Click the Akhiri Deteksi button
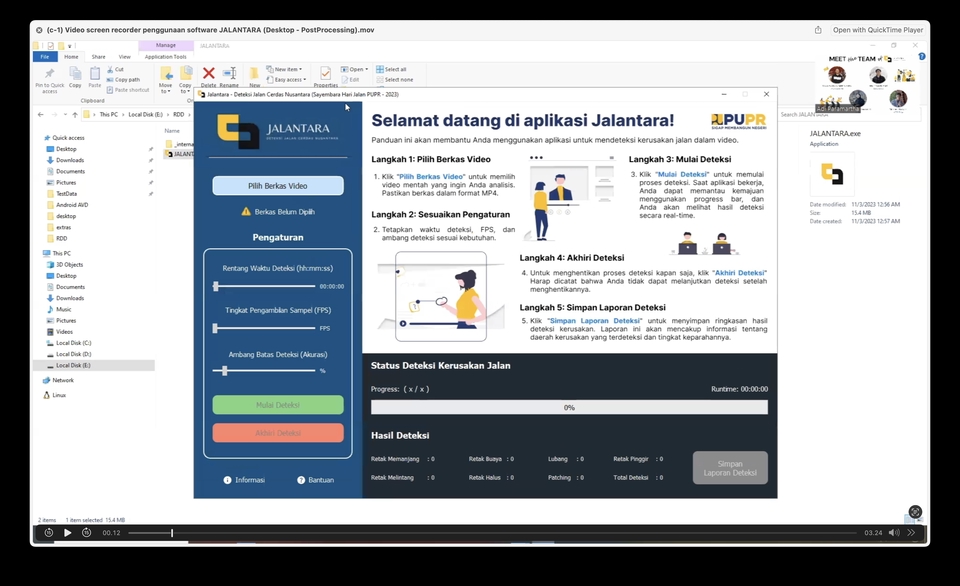 pyautogui.click(x=278, y=433)
